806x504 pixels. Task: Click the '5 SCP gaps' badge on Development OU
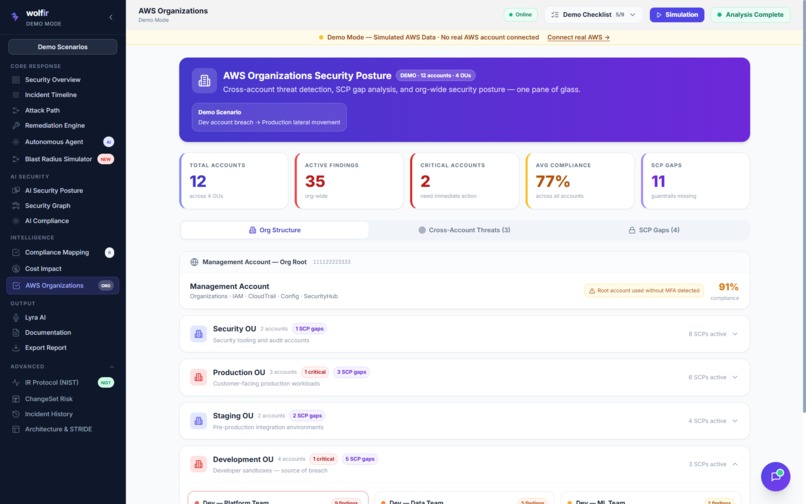coord(360,459)
